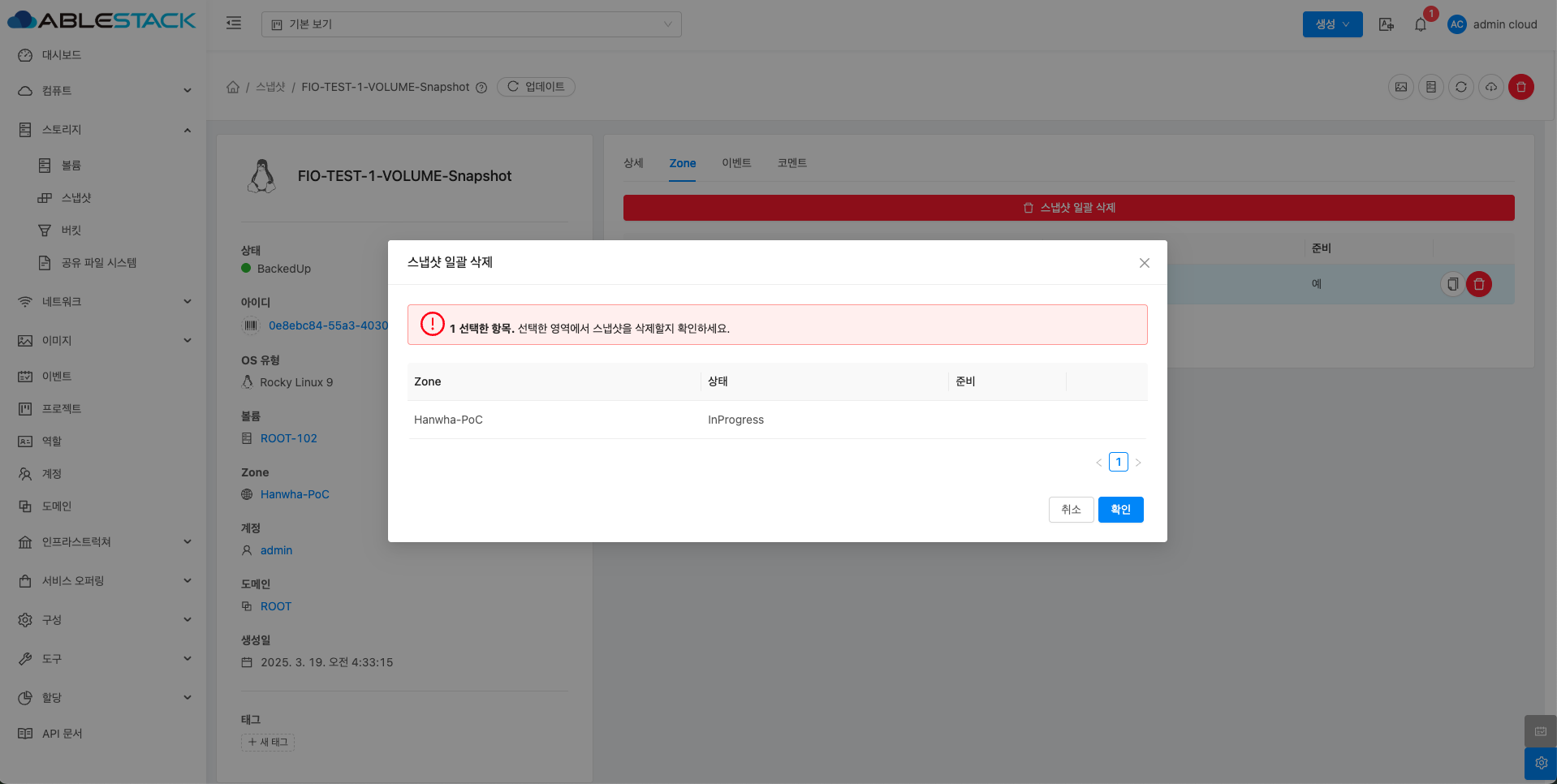
Task: Click the notification bell icon
Action: coord(1421,24)
